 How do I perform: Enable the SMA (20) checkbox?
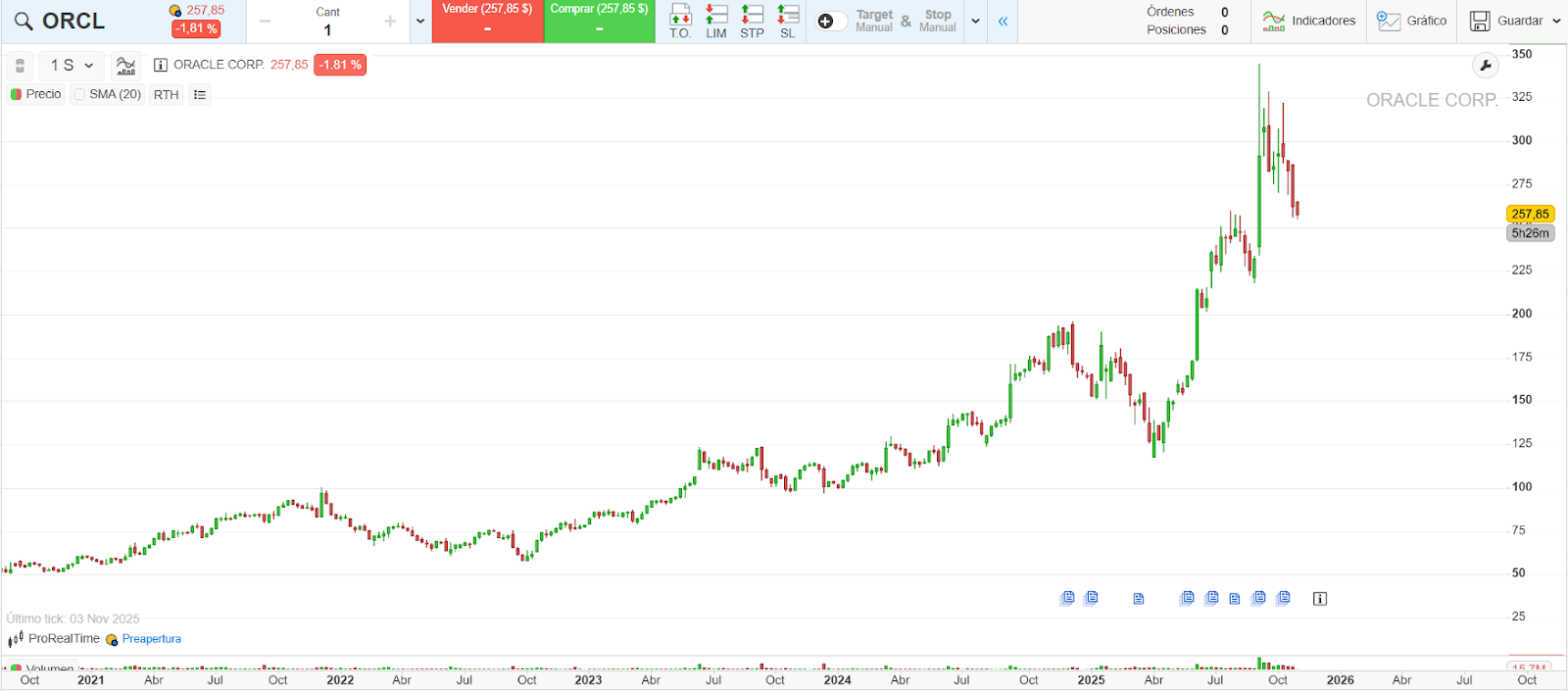click(80, 95)
